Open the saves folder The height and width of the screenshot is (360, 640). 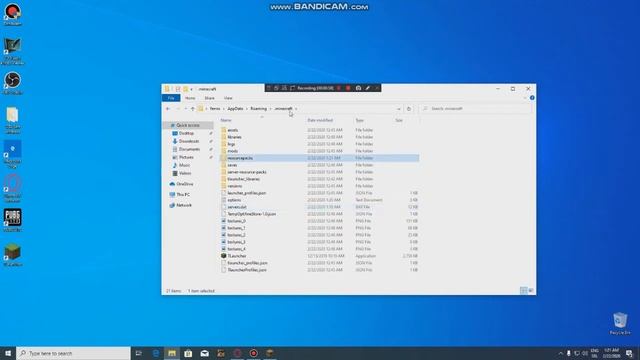tap(232, 165)
